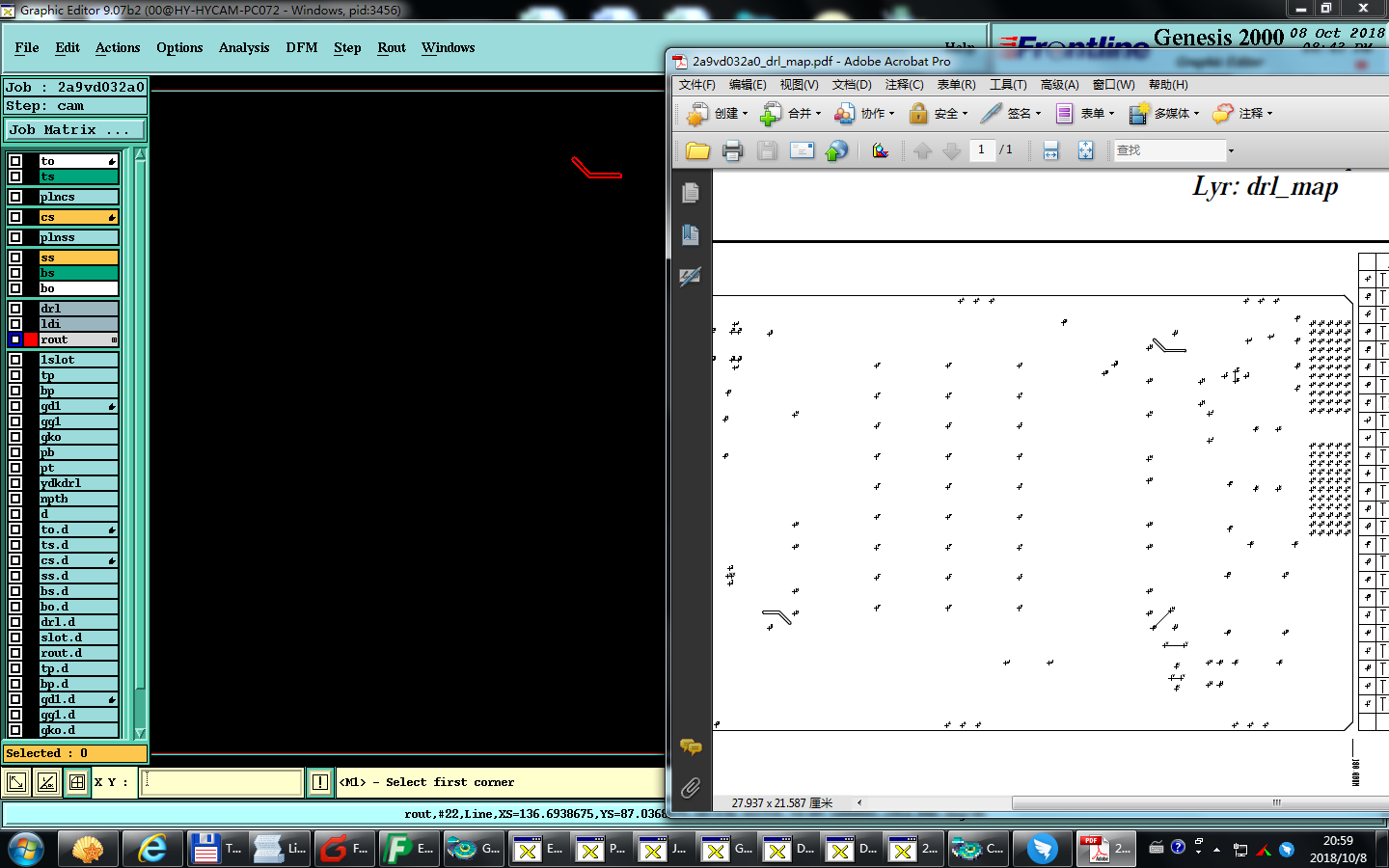Screen dimensions: 1389x868
Task: Toggle display checkbox for layer plncs
Action: (15, 197)
